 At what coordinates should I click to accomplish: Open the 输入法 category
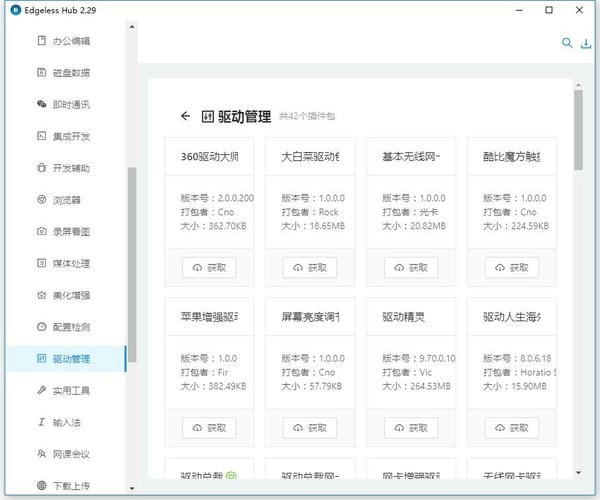pos(66,422)
